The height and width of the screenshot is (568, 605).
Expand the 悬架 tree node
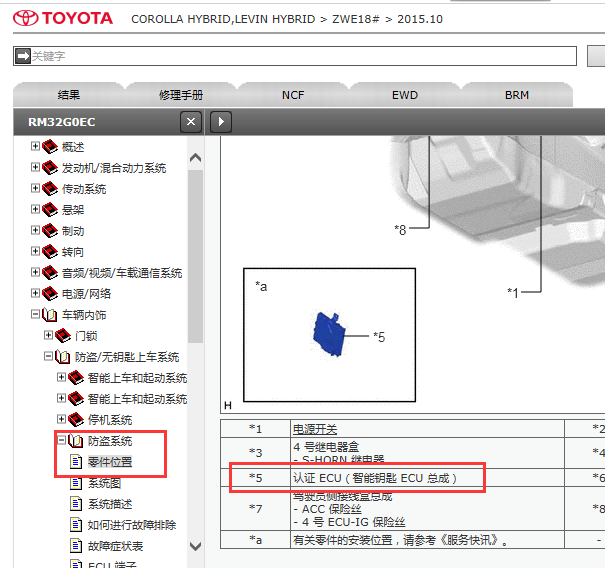pyautogui.click(x=35, y=209)
